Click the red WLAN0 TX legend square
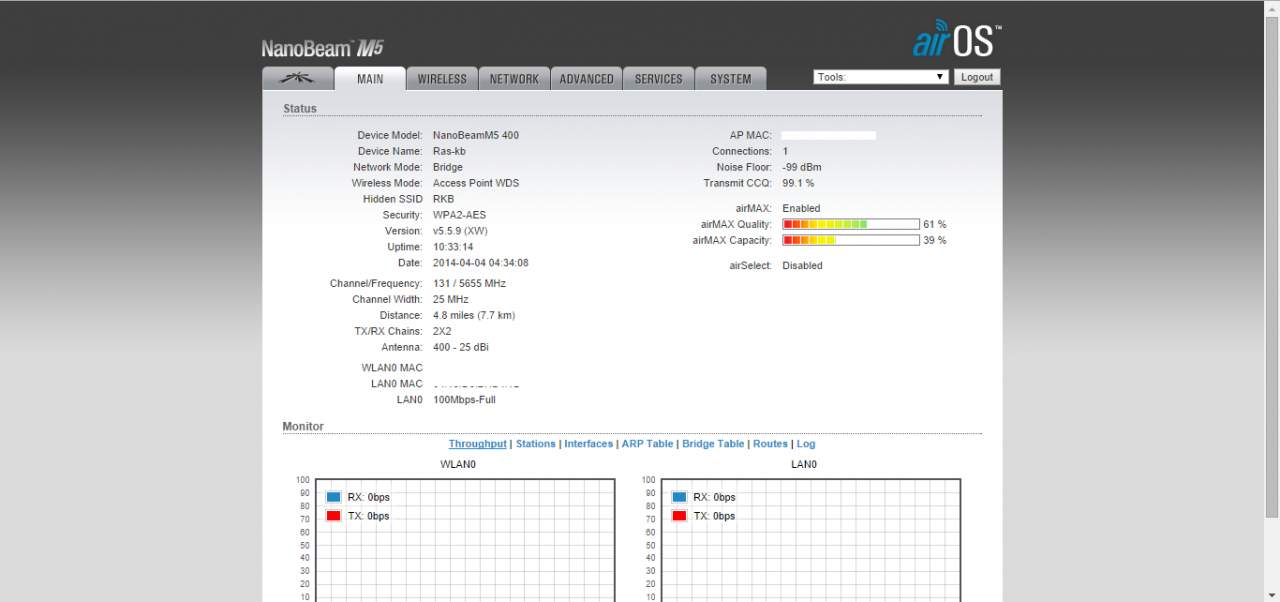The width and height of the screenshot is (1280, 602). point(333,516)
